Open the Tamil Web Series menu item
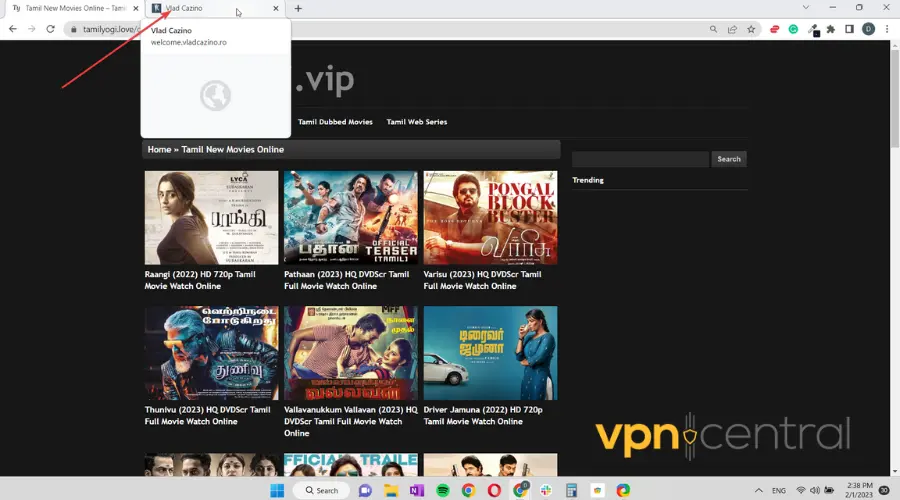This screenshot has height=500, width=900. point(416,122)
